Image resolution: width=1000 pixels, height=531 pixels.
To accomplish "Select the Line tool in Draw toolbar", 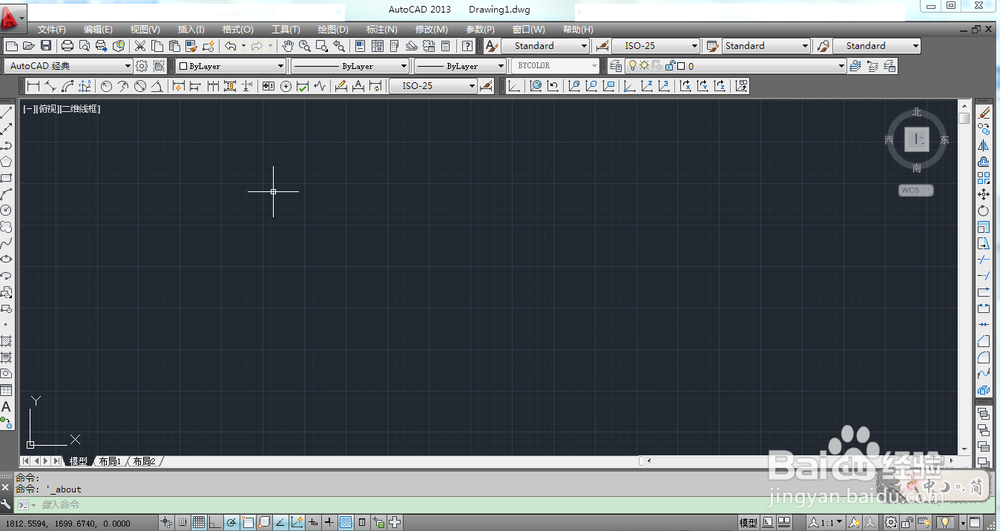I will tap(6, 113).
